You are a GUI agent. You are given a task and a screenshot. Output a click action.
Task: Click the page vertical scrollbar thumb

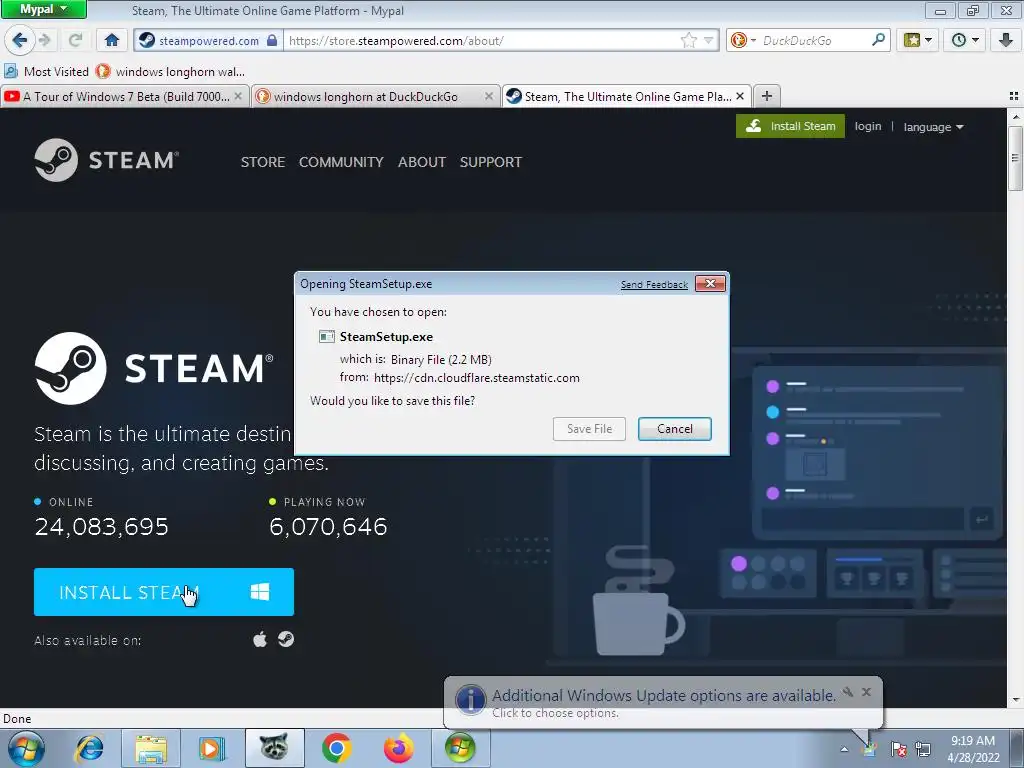pyautogui.click(x=1015, y=157)
